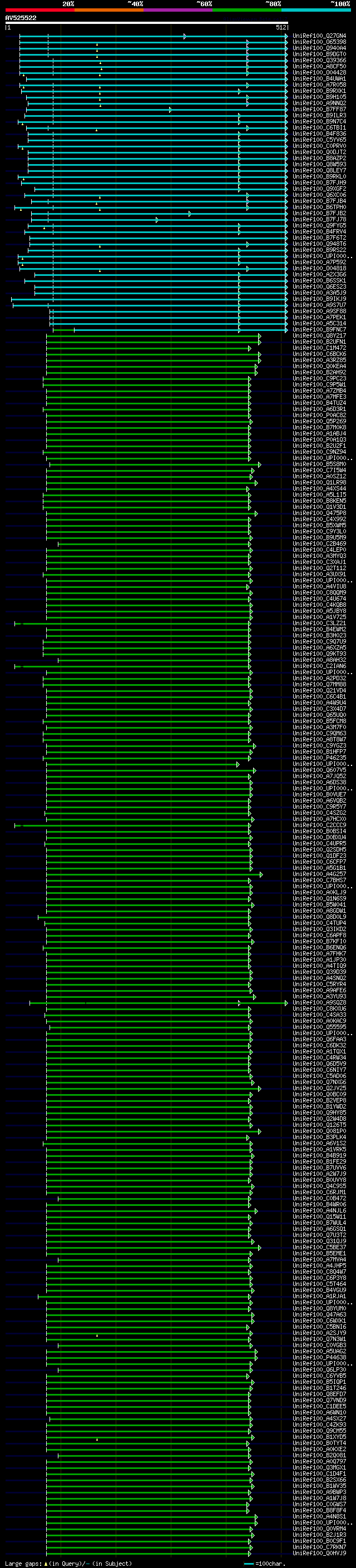
Task: Click the 'Large gaps' legend text
Action: tap(23, 1563)
